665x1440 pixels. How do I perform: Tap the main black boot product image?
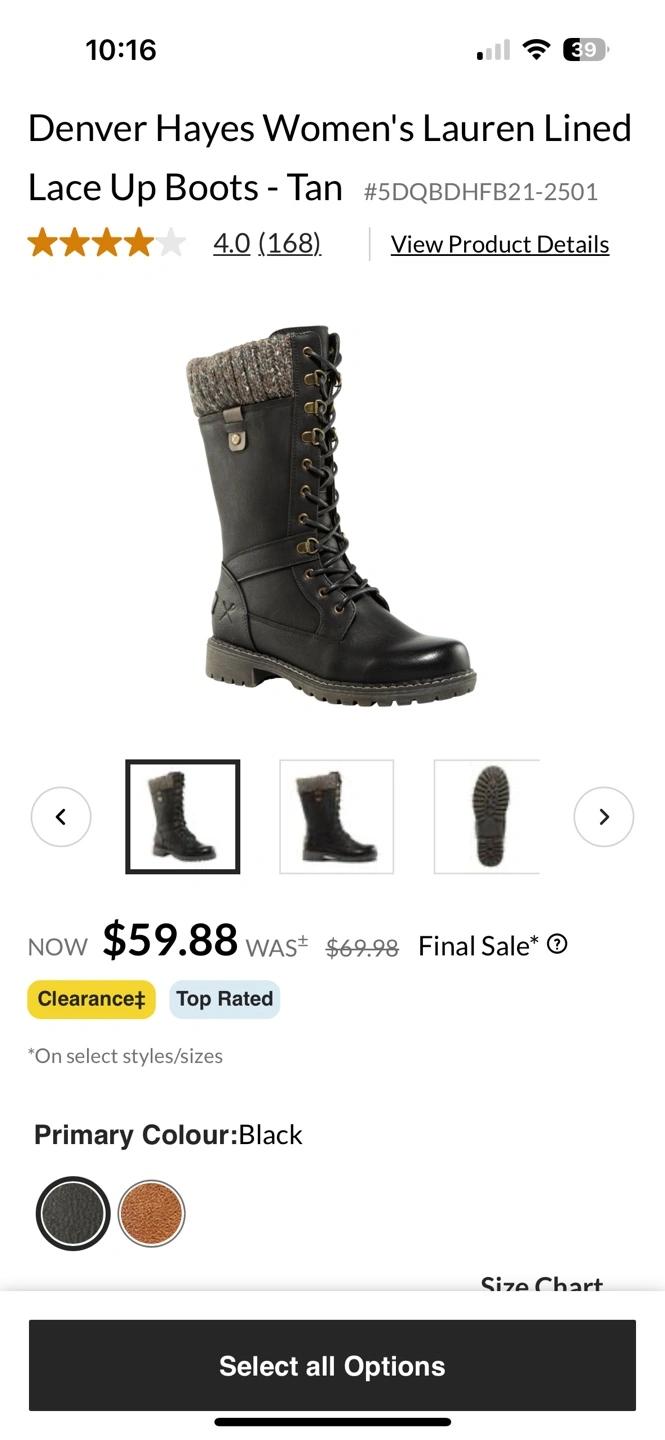[x=330, y=517]
